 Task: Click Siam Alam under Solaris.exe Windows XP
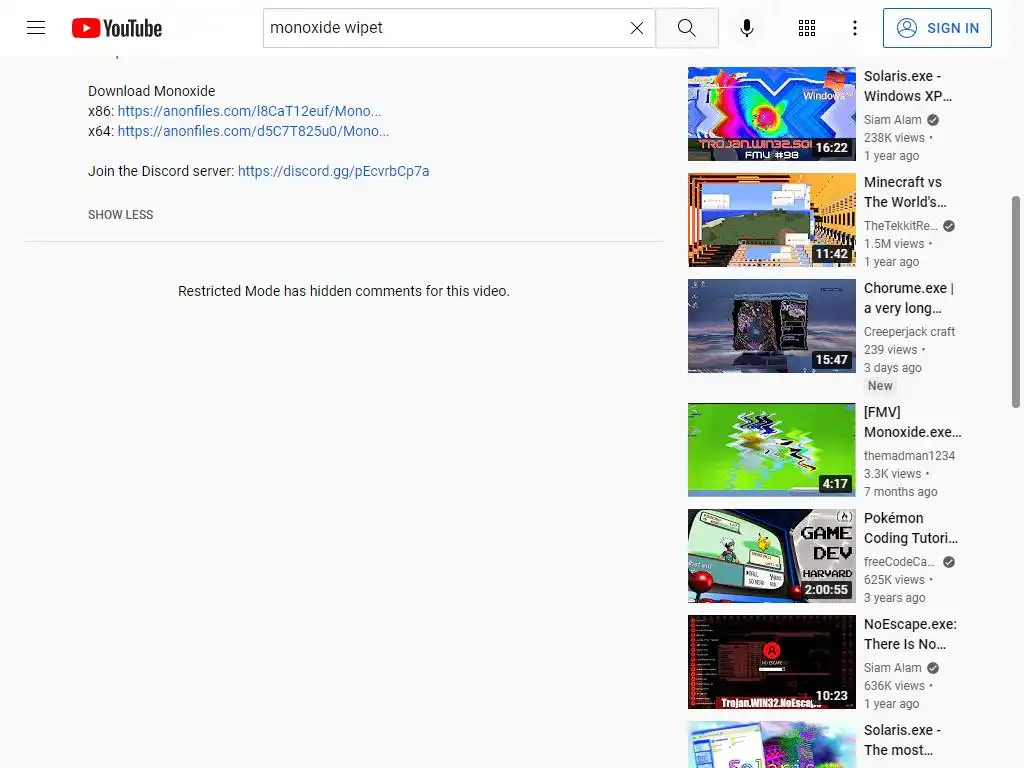point(892,120)
